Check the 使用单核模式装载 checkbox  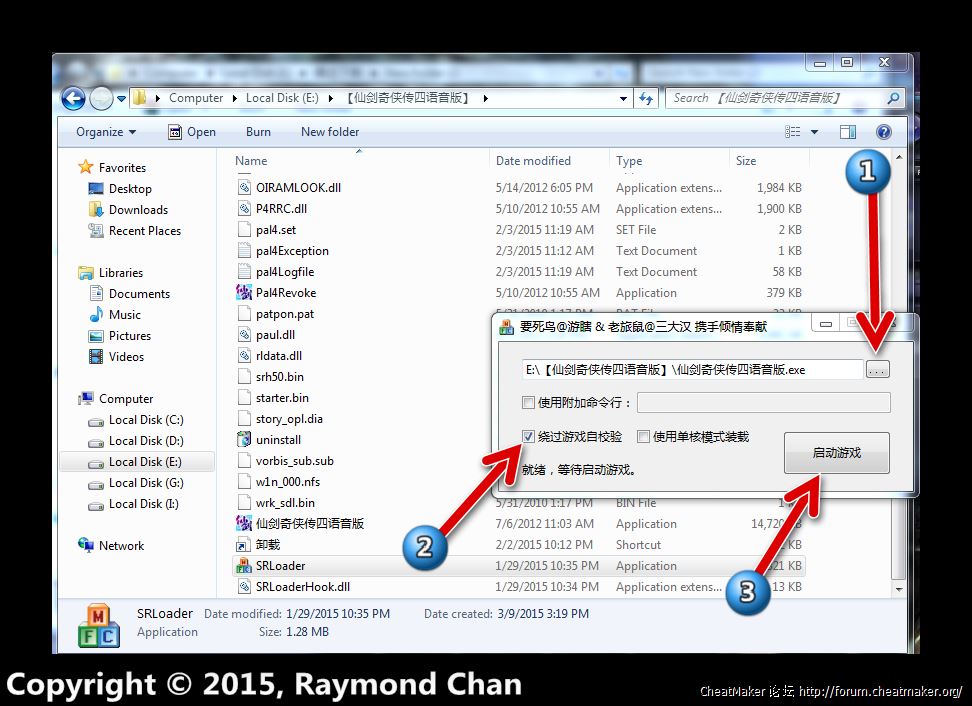coord(643,437)
